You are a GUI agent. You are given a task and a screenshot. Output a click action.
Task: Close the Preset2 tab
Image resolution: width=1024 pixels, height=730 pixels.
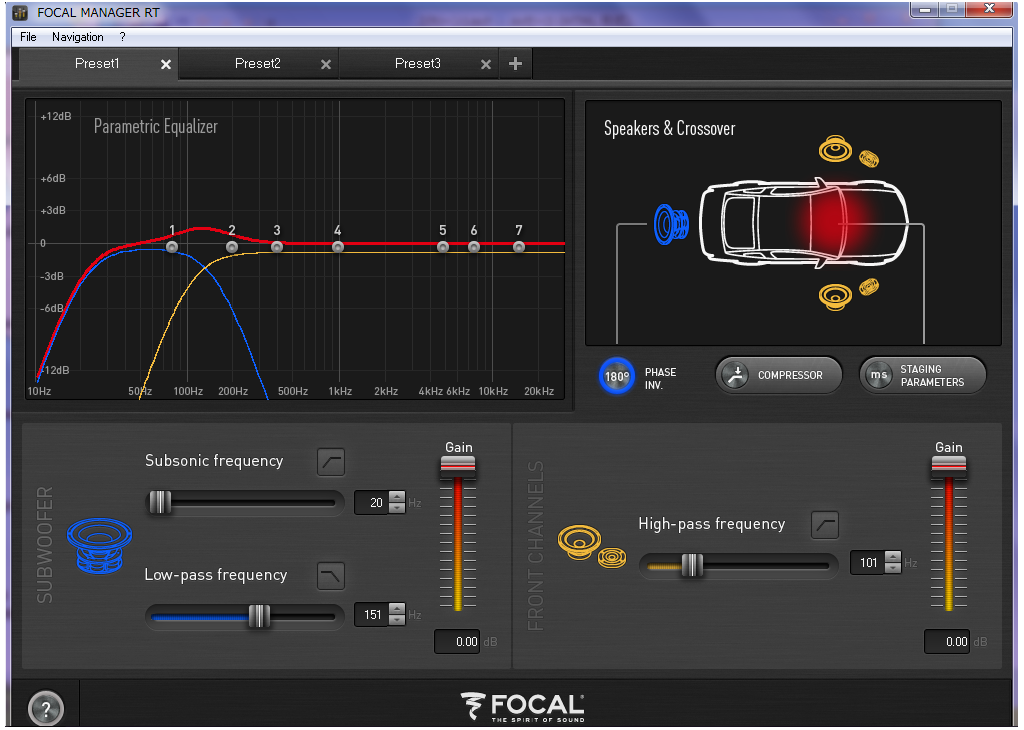pyautogui.click(x=326, y=65)
